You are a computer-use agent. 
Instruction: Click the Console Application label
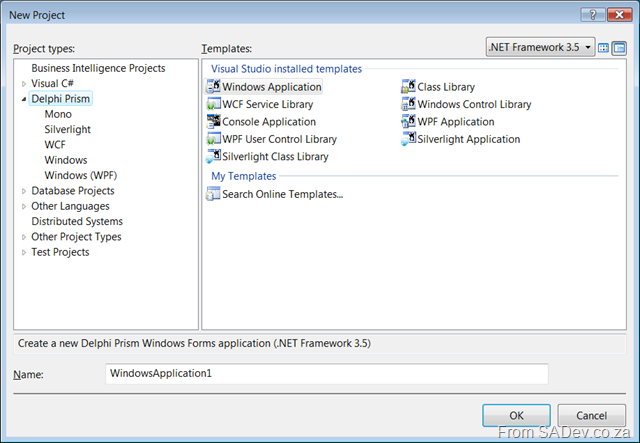click(x=269, y=122)
